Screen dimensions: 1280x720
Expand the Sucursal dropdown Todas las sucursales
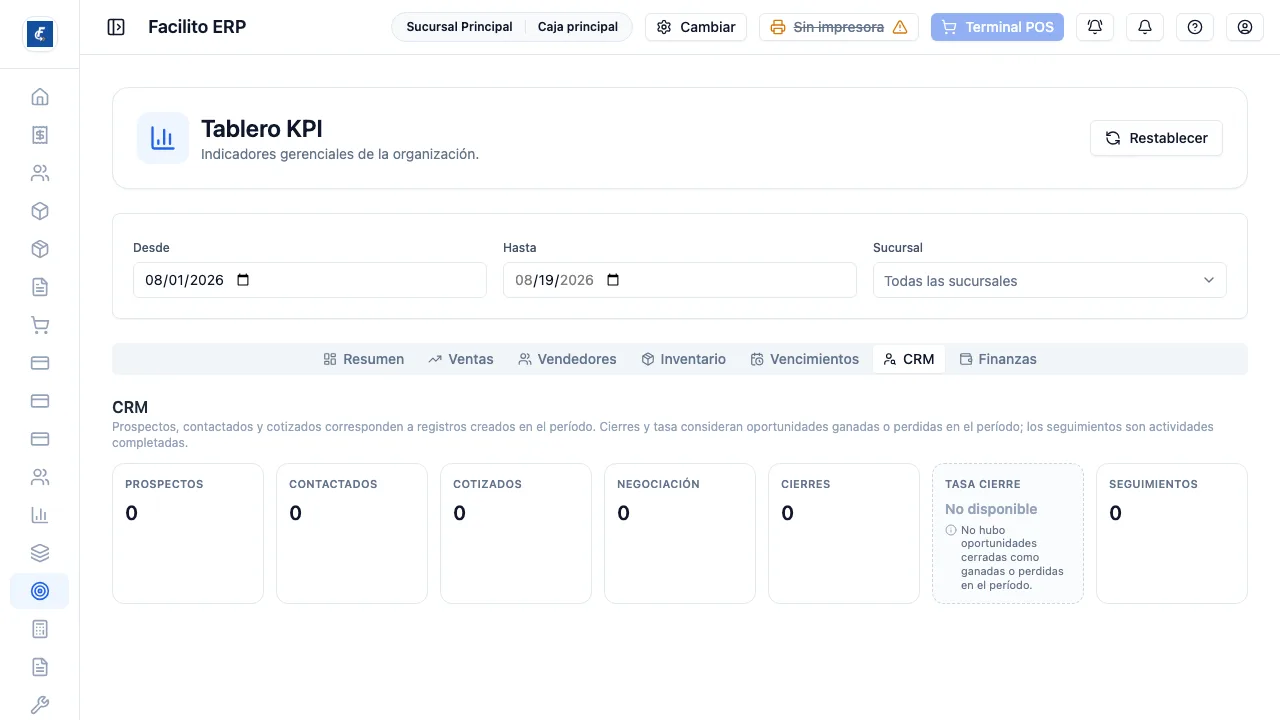point(1050,280)
